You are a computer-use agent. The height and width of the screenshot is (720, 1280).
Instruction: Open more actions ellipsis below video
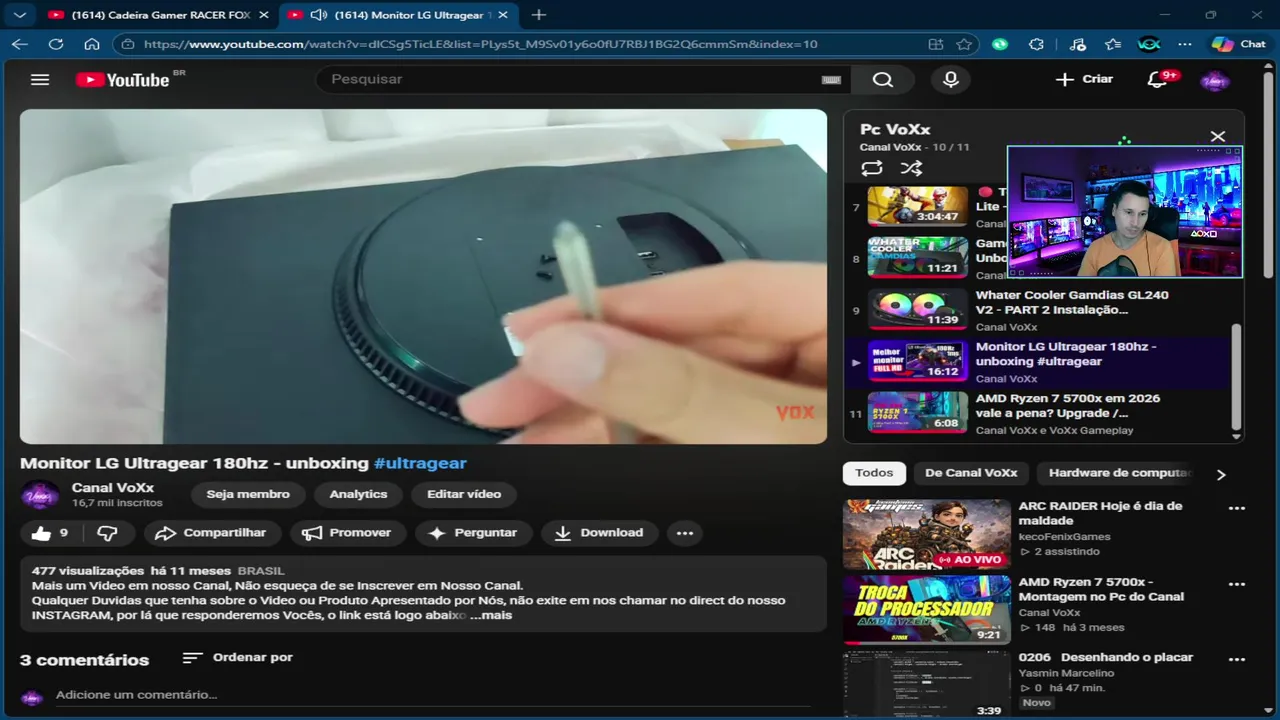pyautogui.click(x=685, y=533)
